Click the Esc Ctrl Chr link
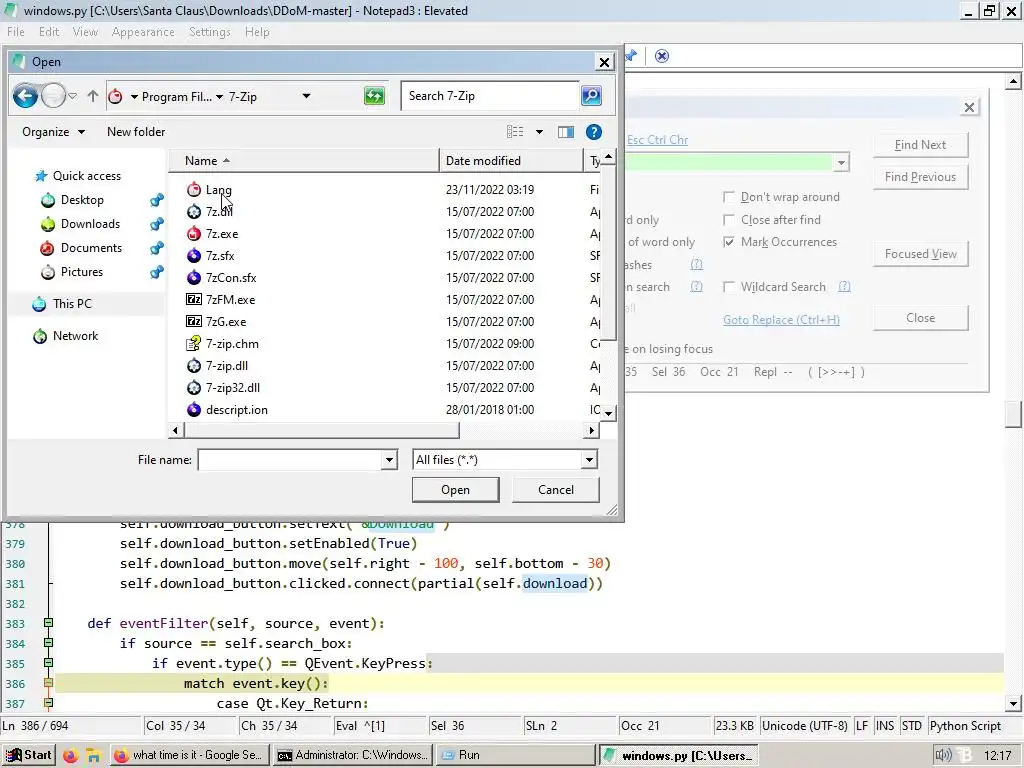Screen dimensions: 1024x768 (657, 140)
